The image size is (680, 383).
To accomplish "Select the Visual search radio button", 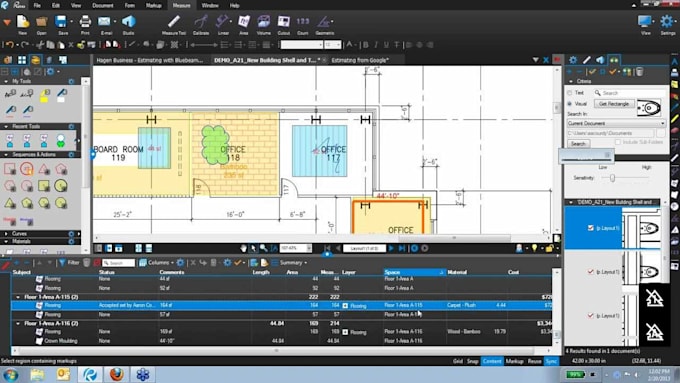I will 570,104.
